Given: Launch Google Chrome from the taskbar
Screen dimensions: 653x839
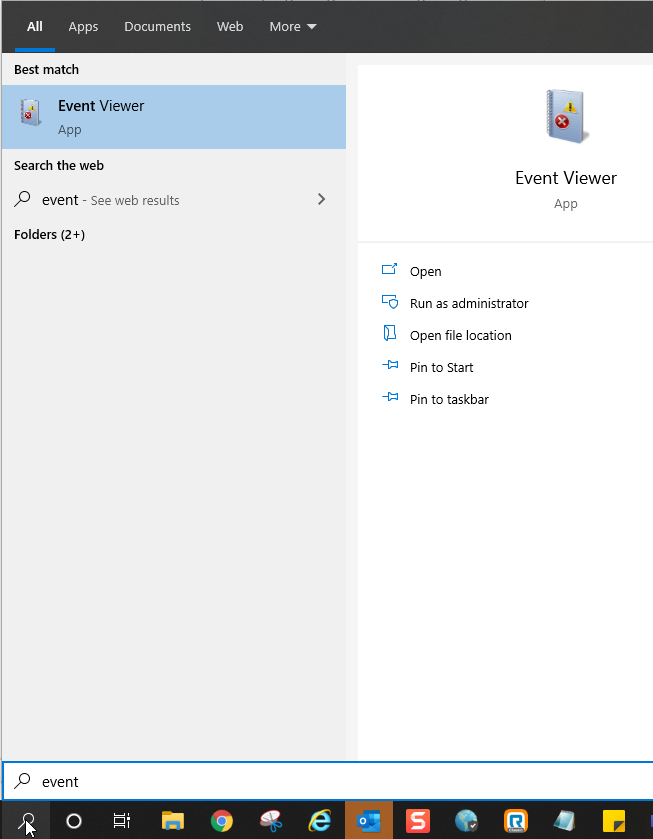Looking at the screenshot, I should coord(222,820).
